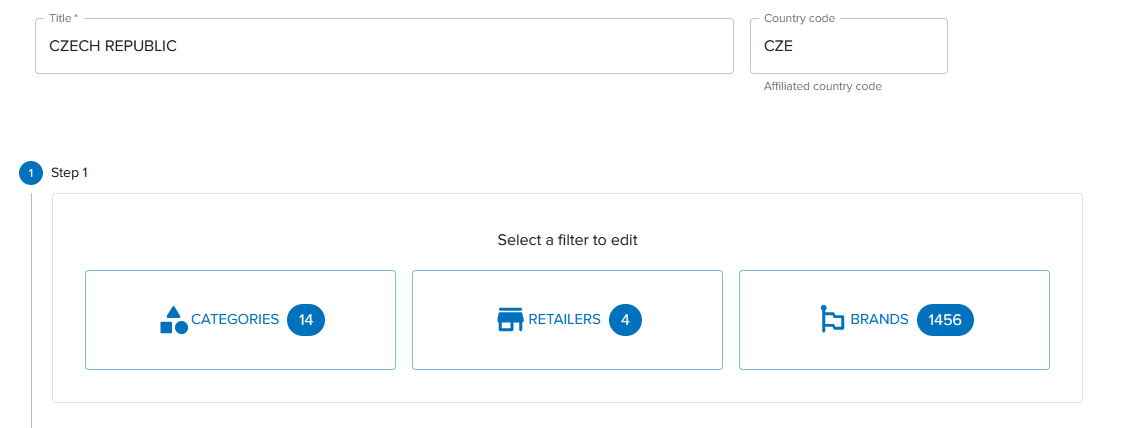Click the Step 1 label
1141x428 pixels.
70,173
